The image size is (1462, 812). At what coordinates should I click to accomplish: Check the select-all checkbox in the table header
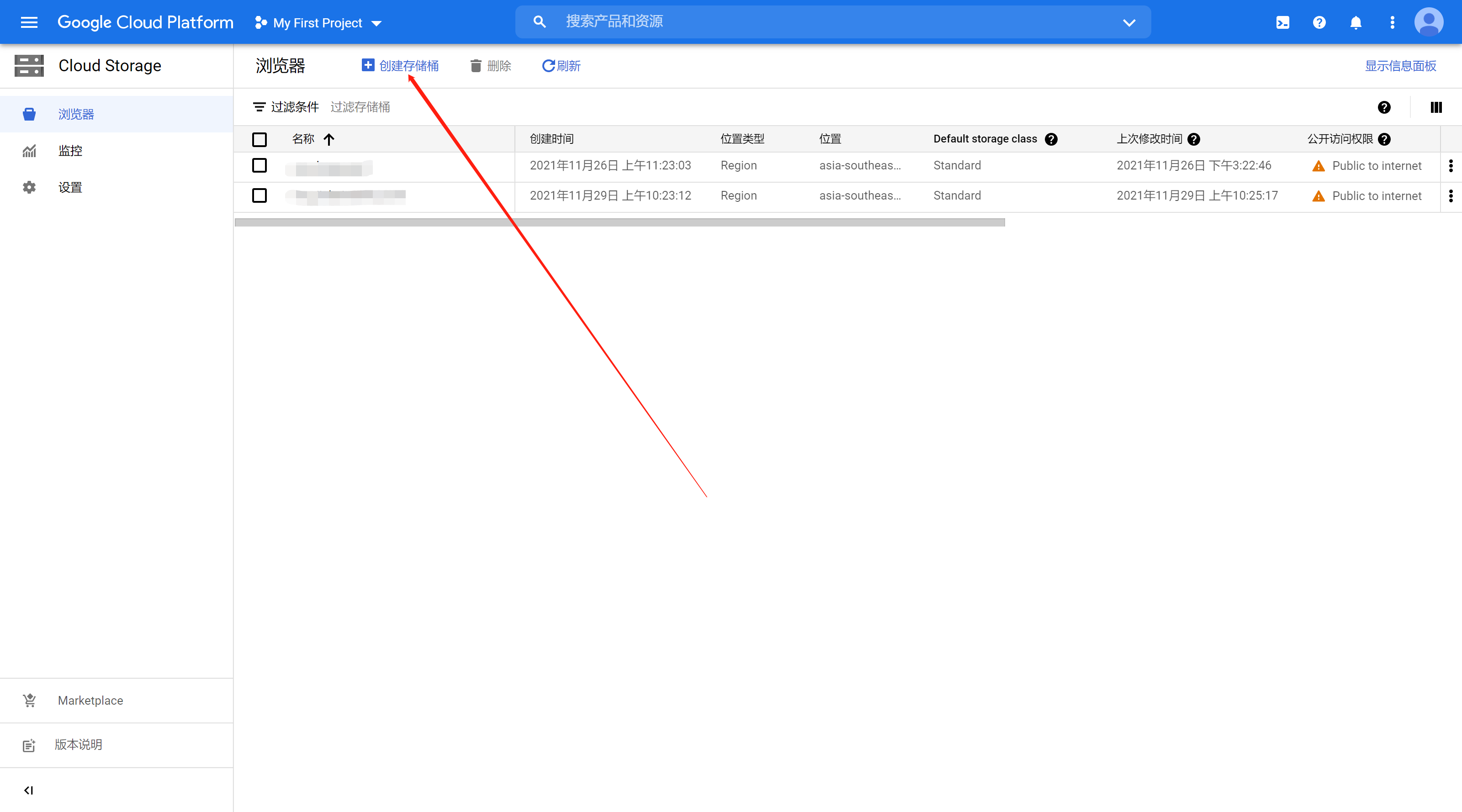pos(260,139)
